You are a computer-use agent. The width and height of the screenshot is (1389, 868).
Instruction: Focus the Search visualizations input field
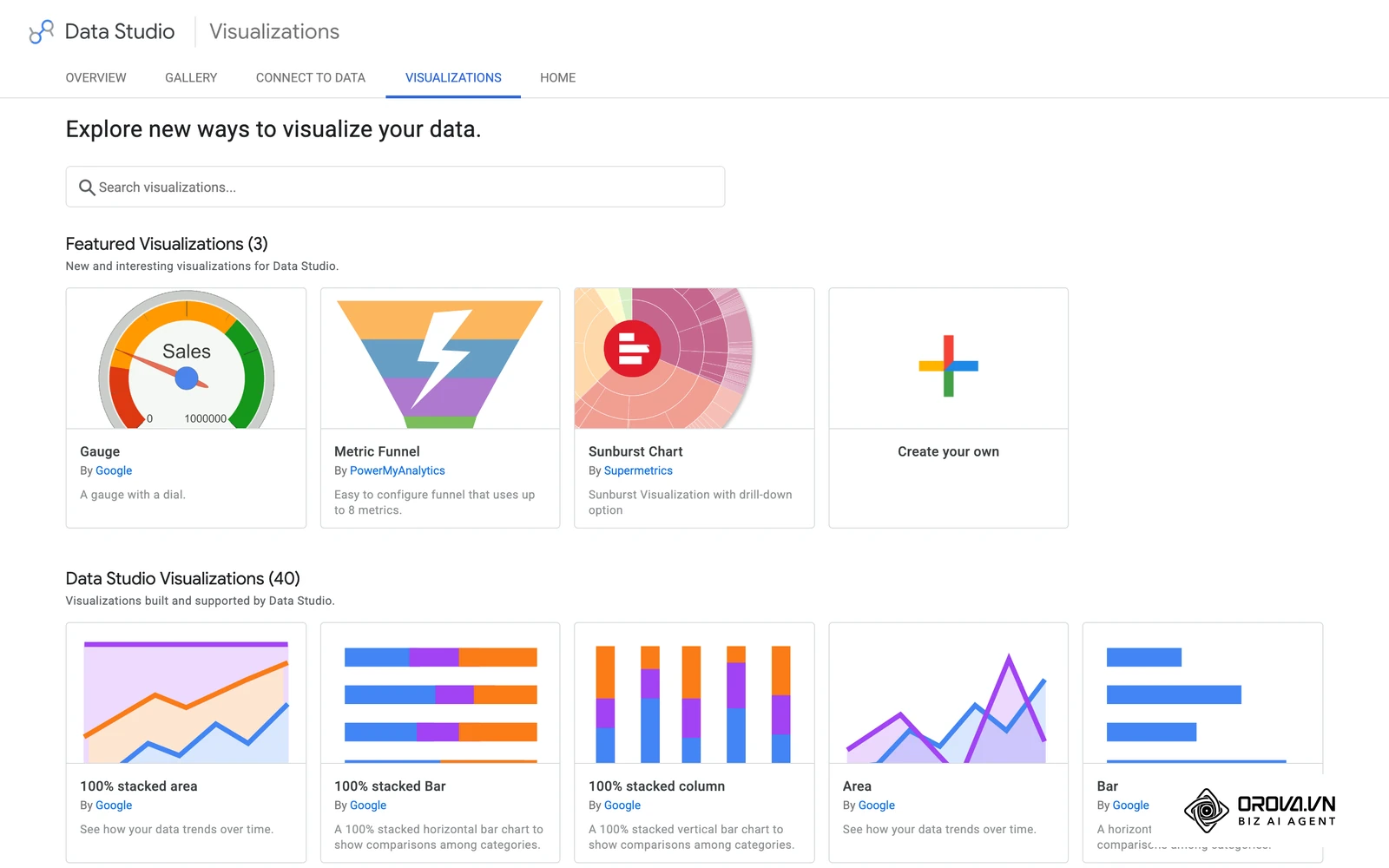(x=395, y=187)
